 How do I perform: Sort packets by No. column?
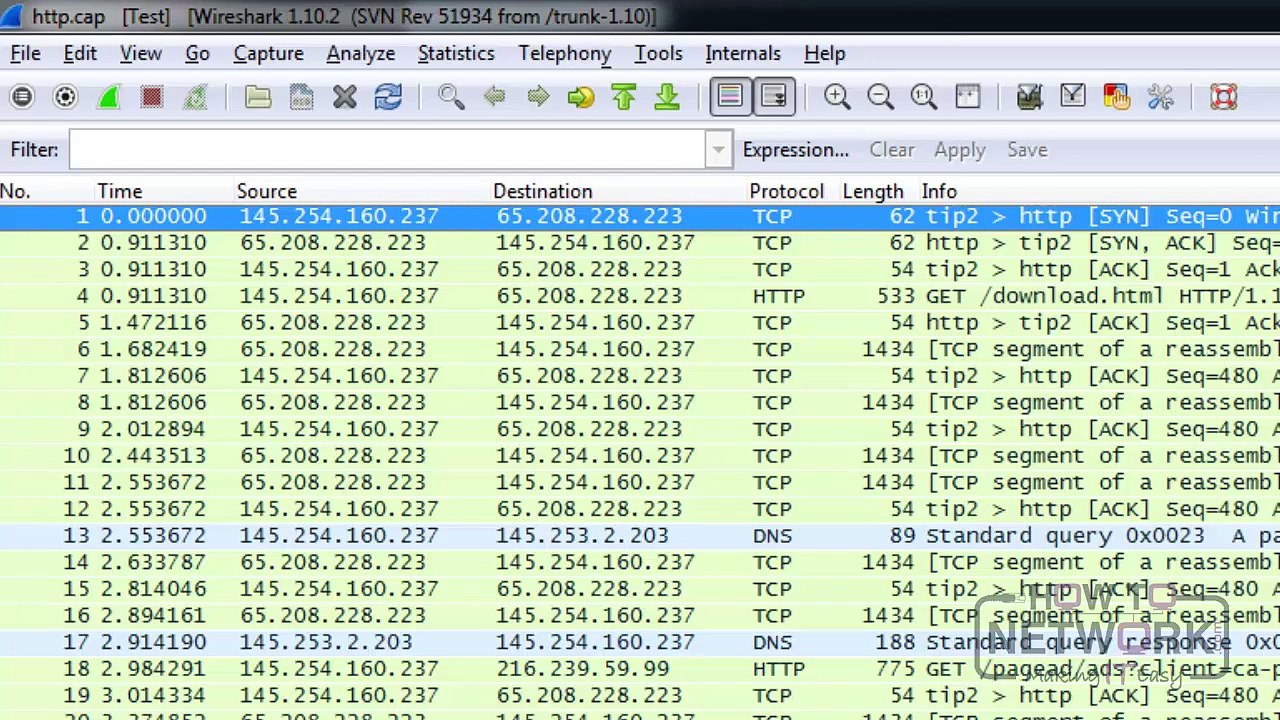tap(46, 191)
